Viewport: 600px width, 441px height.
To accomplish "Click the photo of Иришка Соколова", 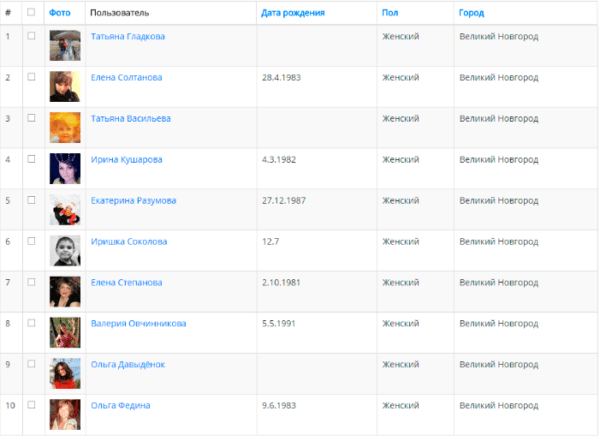I will pos(65,250).
